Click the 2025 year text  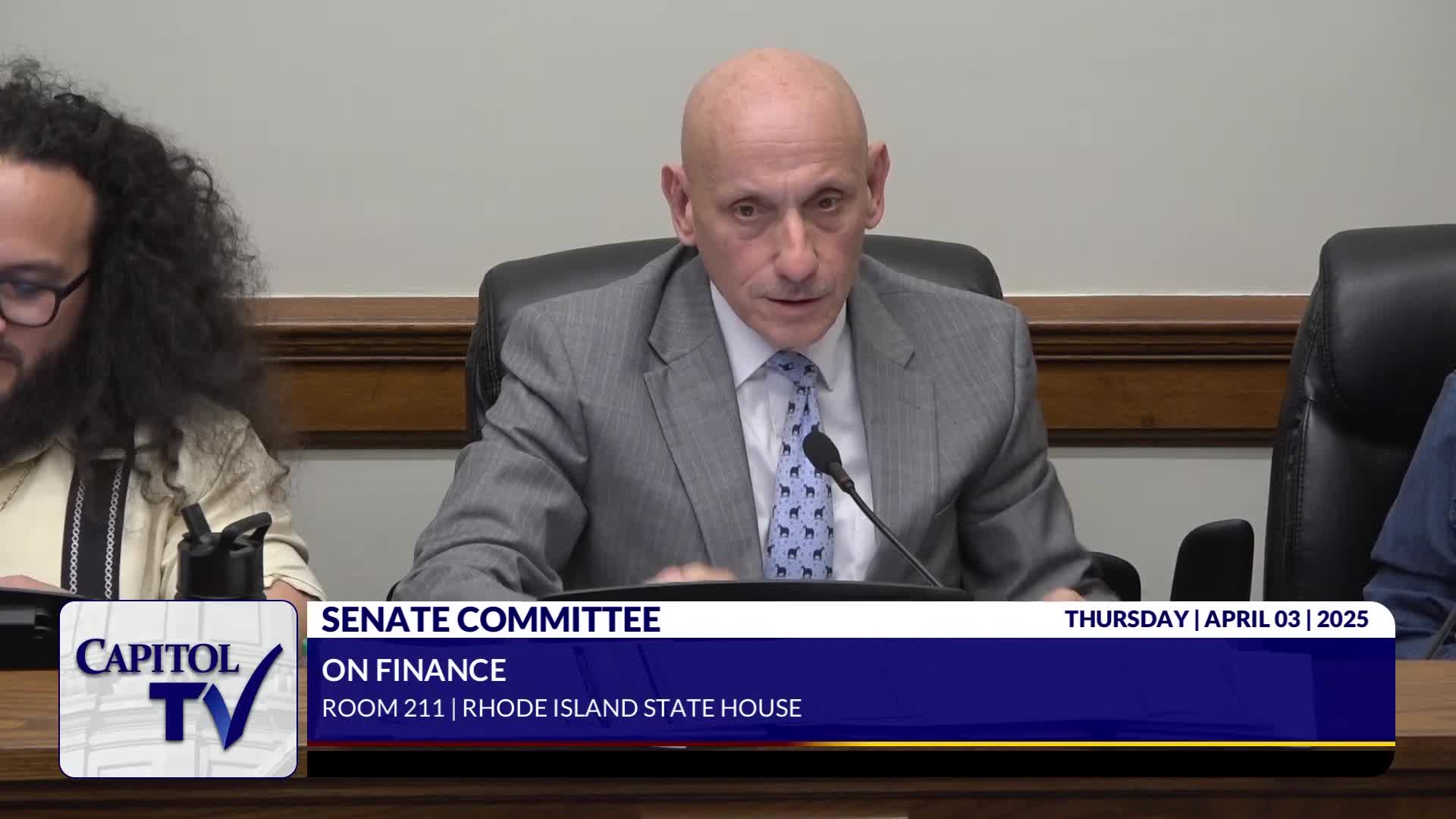click(1342, 619)
